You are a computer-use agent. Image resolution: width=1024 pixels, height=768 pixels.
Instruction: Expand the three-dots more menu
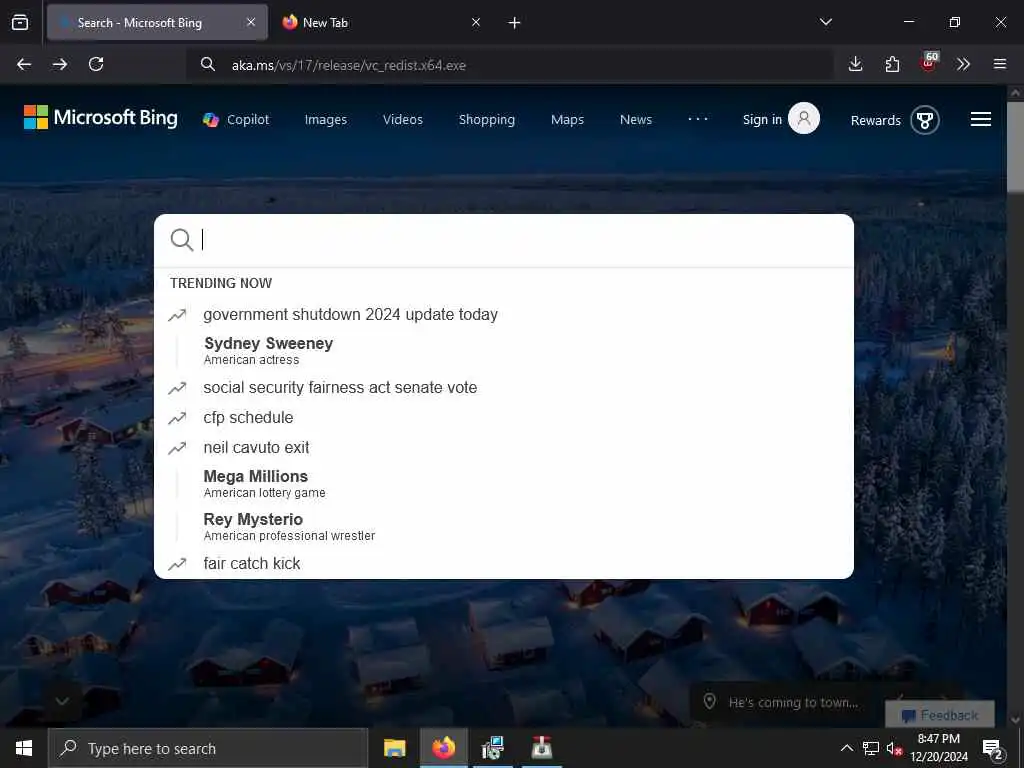[698, 119]
